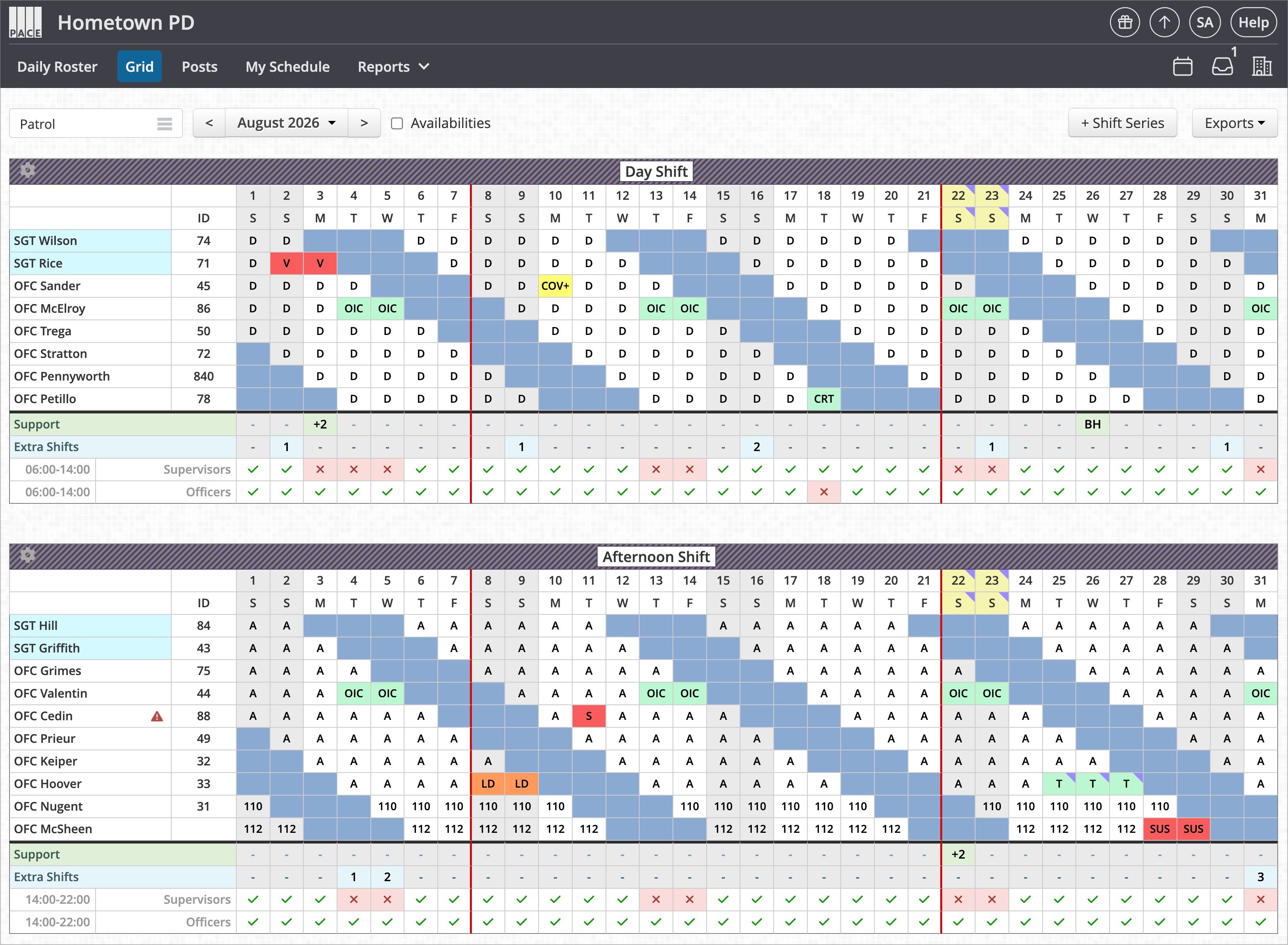The image size is (1288, 945).
Task: Click Day Shift Supervisors X mark day 3
Action: click(x=320, y=470)
